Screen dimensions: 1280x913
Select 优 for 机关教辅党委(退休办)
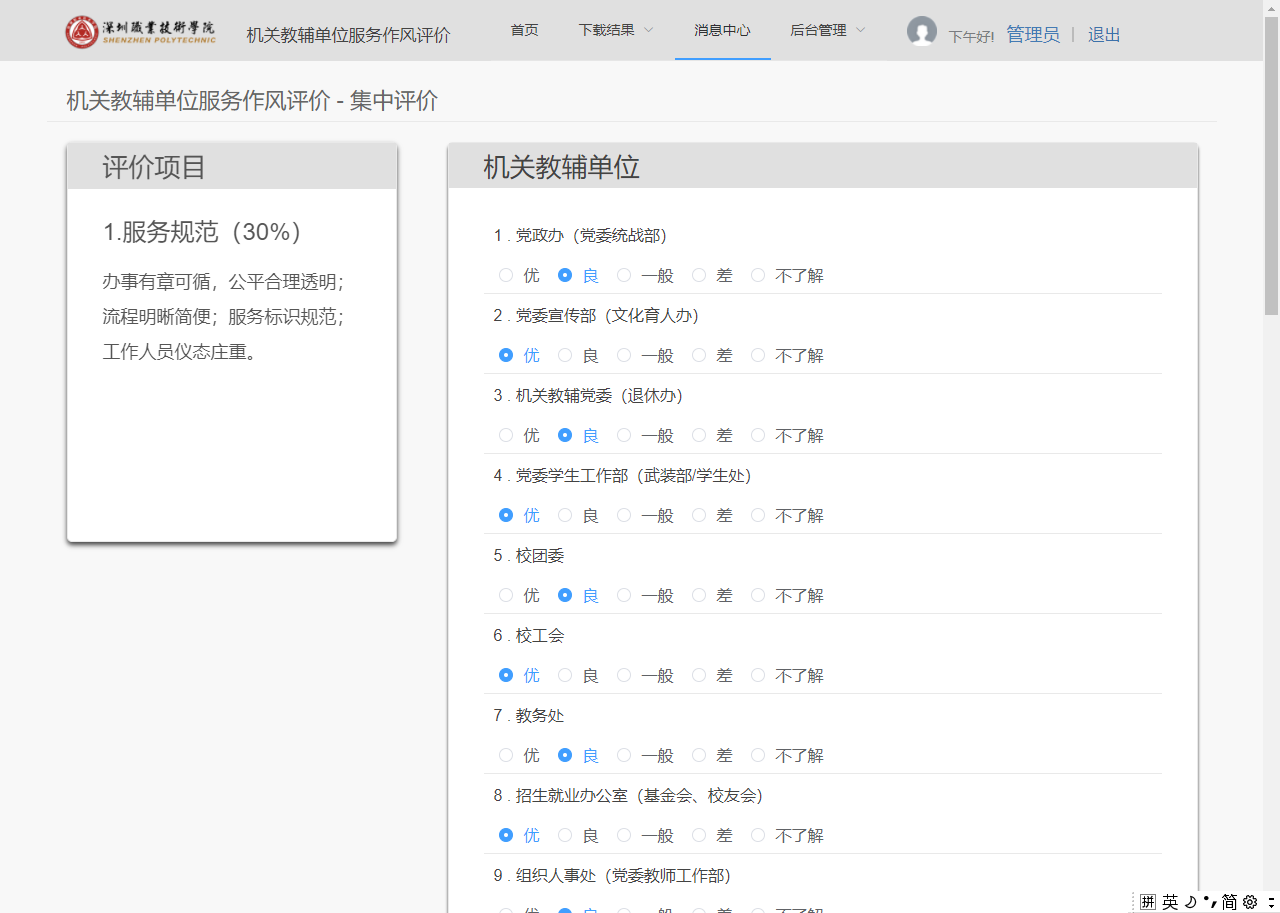pyautogui.click(x=506, y=435)
